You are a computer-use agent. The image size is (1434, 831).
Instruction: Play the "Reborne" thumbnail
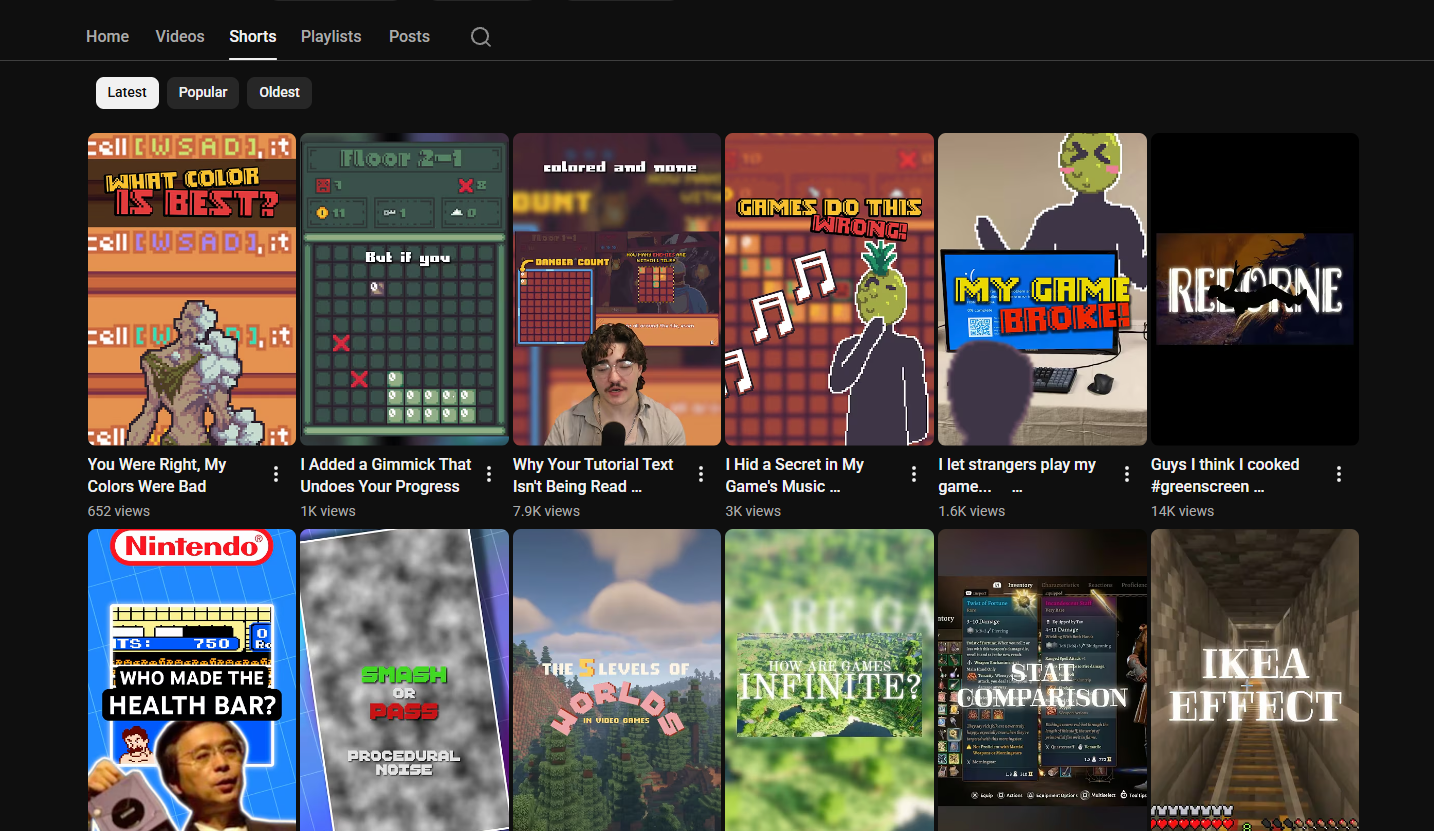tap(1255, 289)
